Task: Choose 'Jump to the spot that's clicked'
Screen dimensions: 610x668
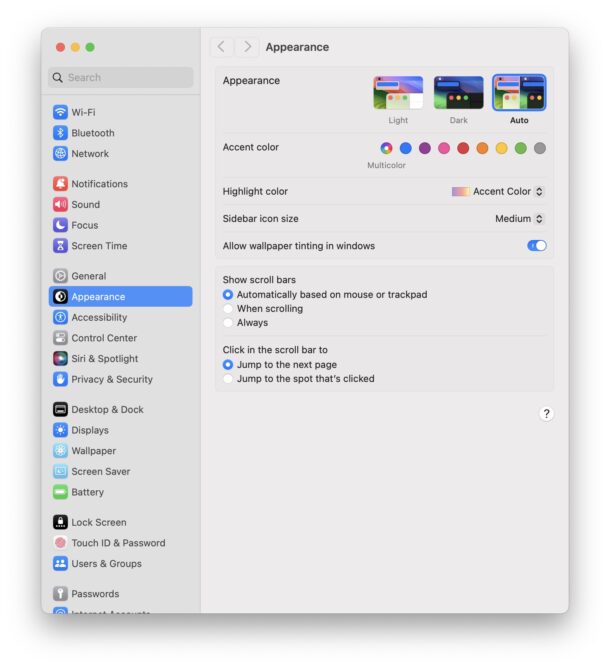Action: click(x=228, y=379)
